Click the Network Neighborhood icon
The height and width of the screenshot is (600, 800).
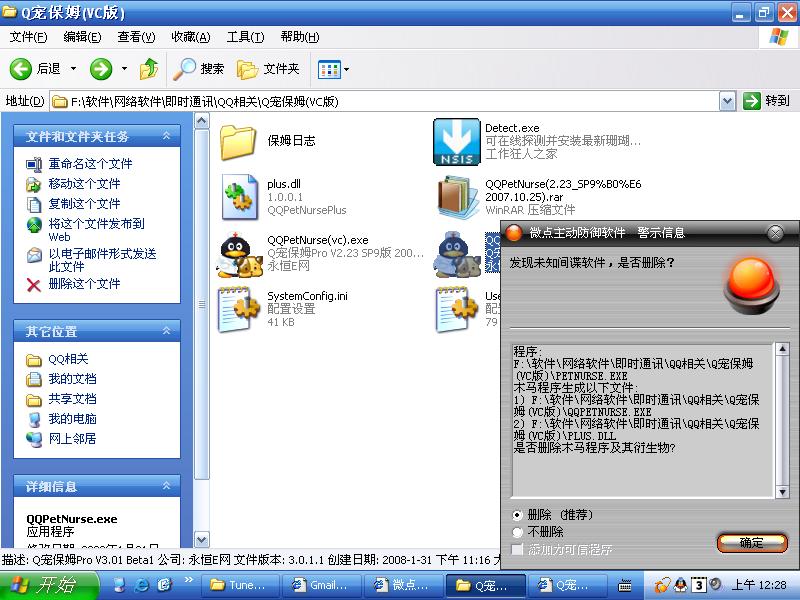[34, 439]
